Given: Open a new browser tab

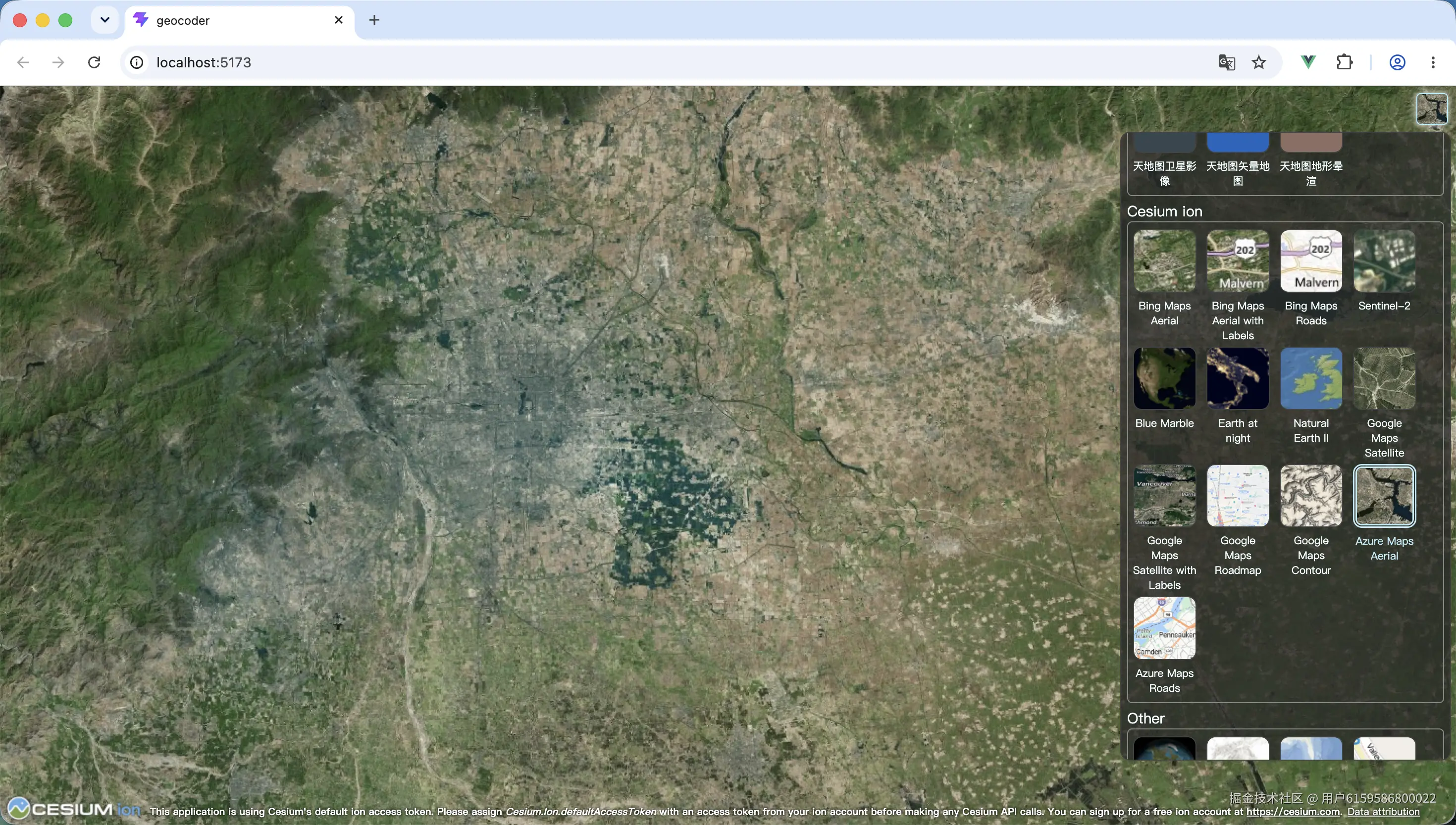Looking at the screenshot, I should pyautogui.click(x=374, y=20).
